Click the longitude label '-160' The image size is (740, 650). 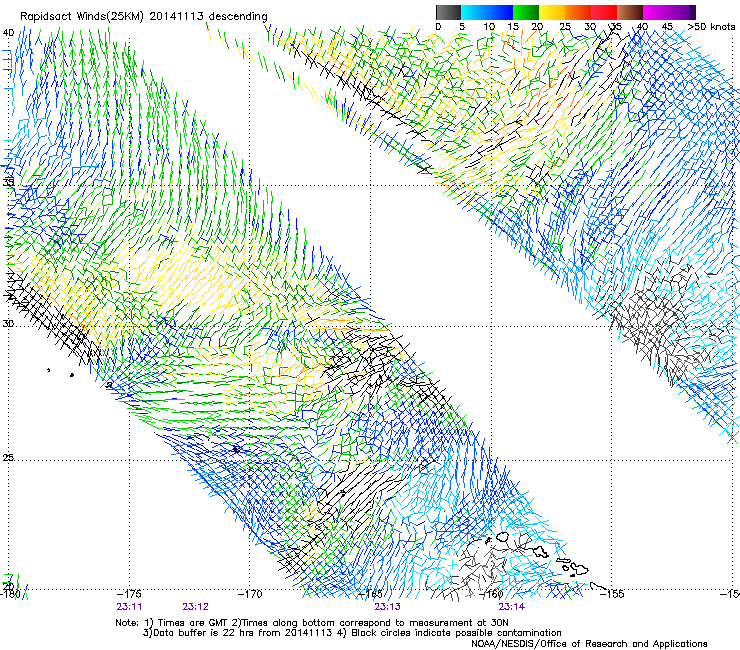tap(491, 594)
